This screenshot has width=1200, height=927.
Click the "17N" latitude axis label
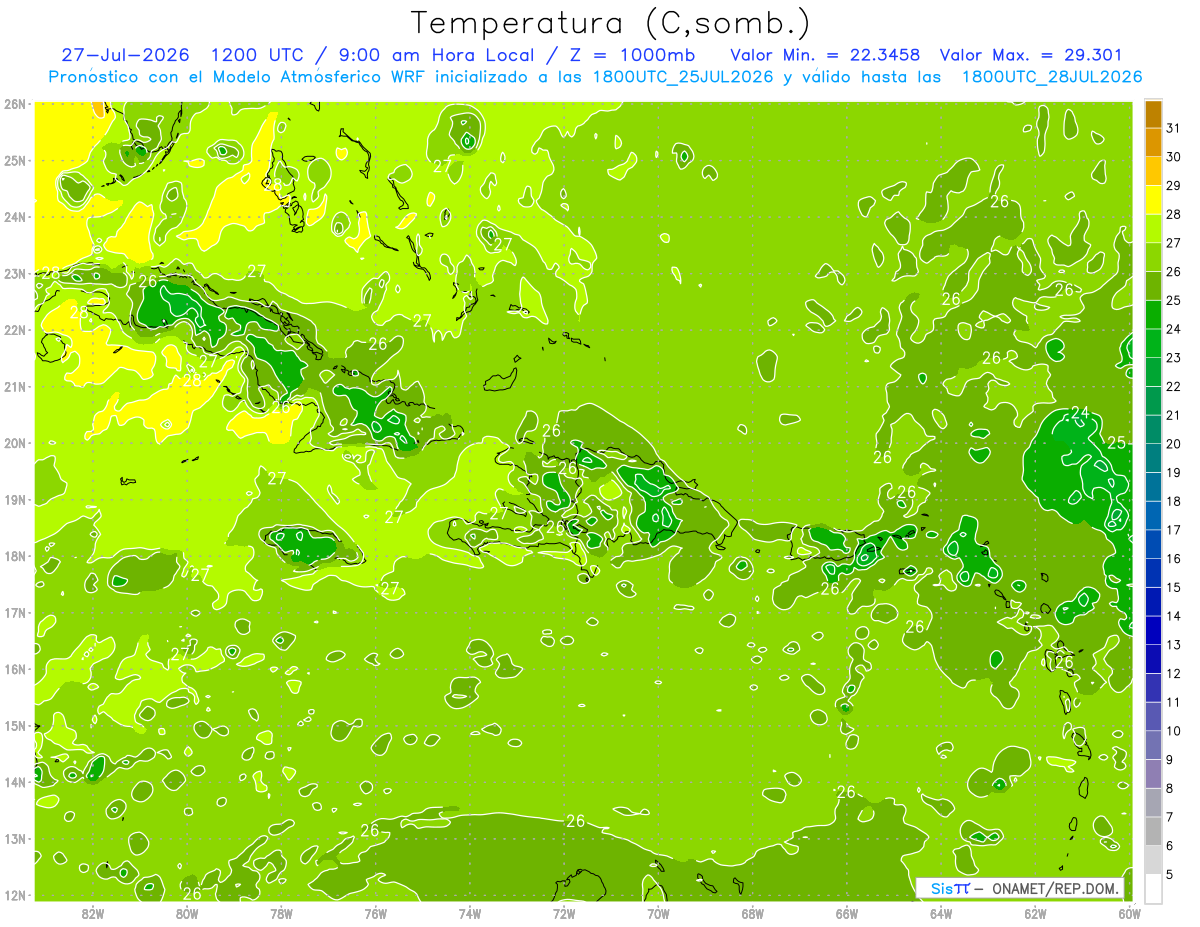14,613
